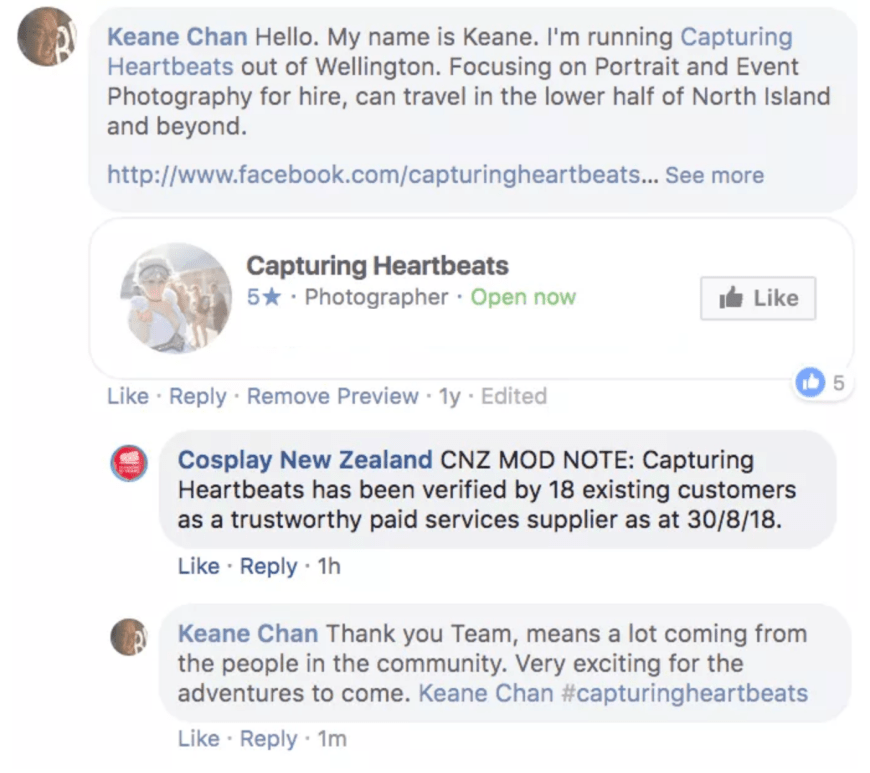
Task: Open Cosplay New Zealand page name link
Action: click(305, 461)
